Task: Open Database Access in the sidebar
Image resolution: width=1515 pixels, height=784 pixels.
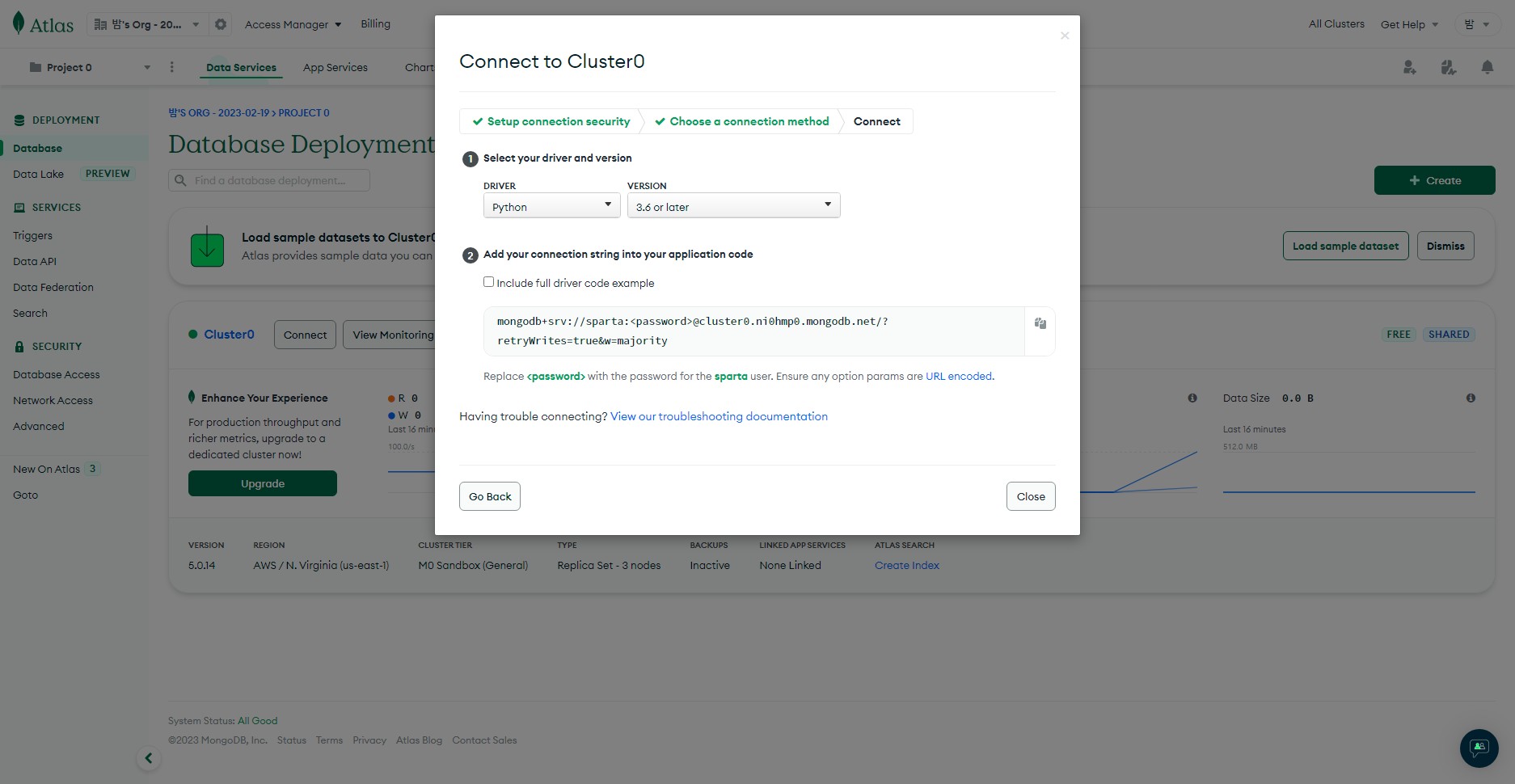Action: click(x=57, y=374)
